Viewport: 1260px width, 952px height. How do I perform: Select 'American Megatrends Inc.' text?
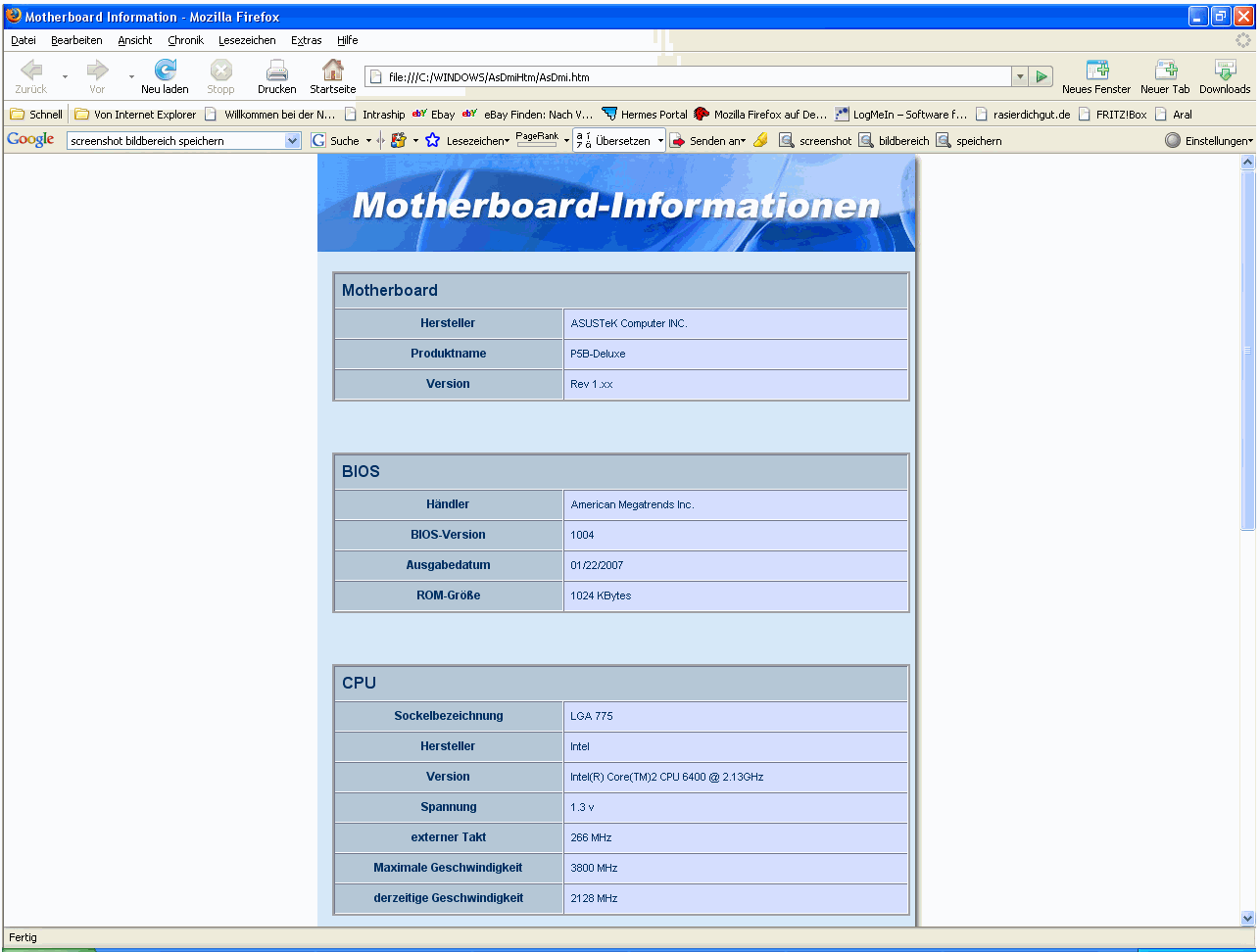(x=632, y=504)
